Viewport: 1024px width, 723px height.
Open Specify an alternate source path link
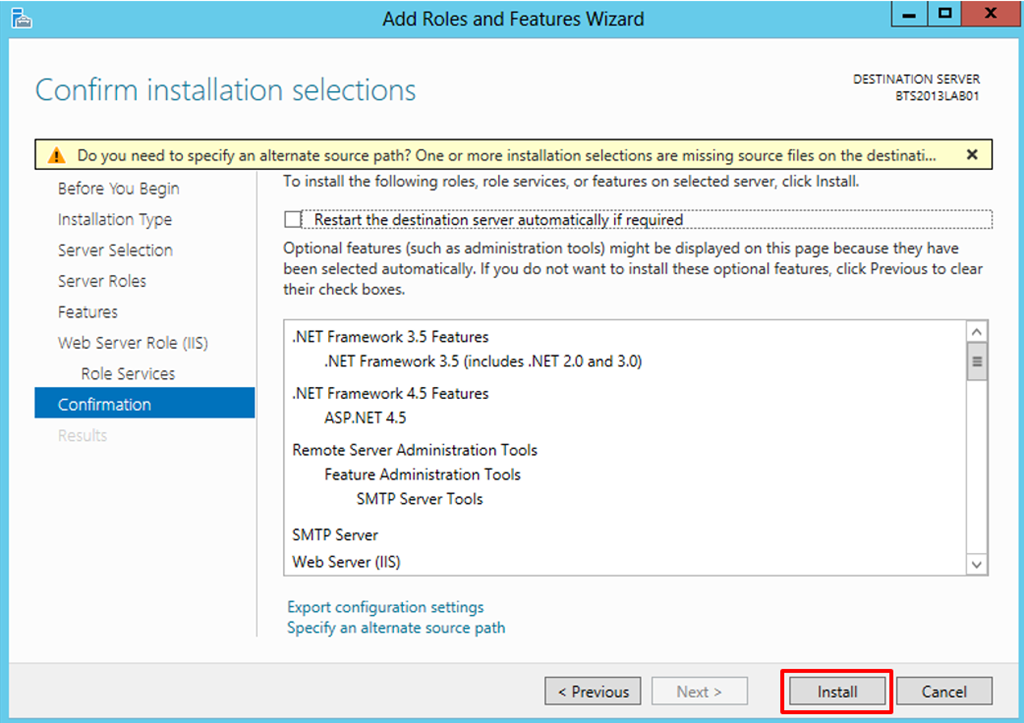(x=396, y=628)
